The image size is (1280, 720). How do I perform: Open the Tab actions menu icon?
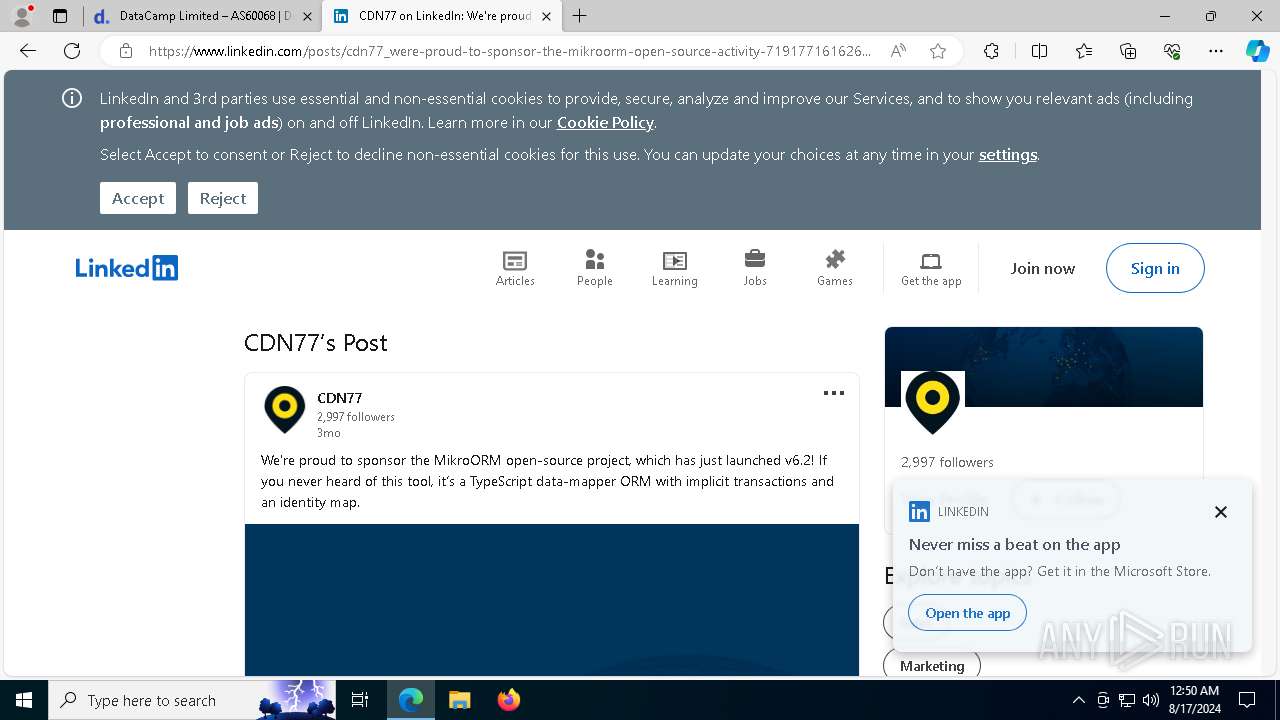coord(60,16)
